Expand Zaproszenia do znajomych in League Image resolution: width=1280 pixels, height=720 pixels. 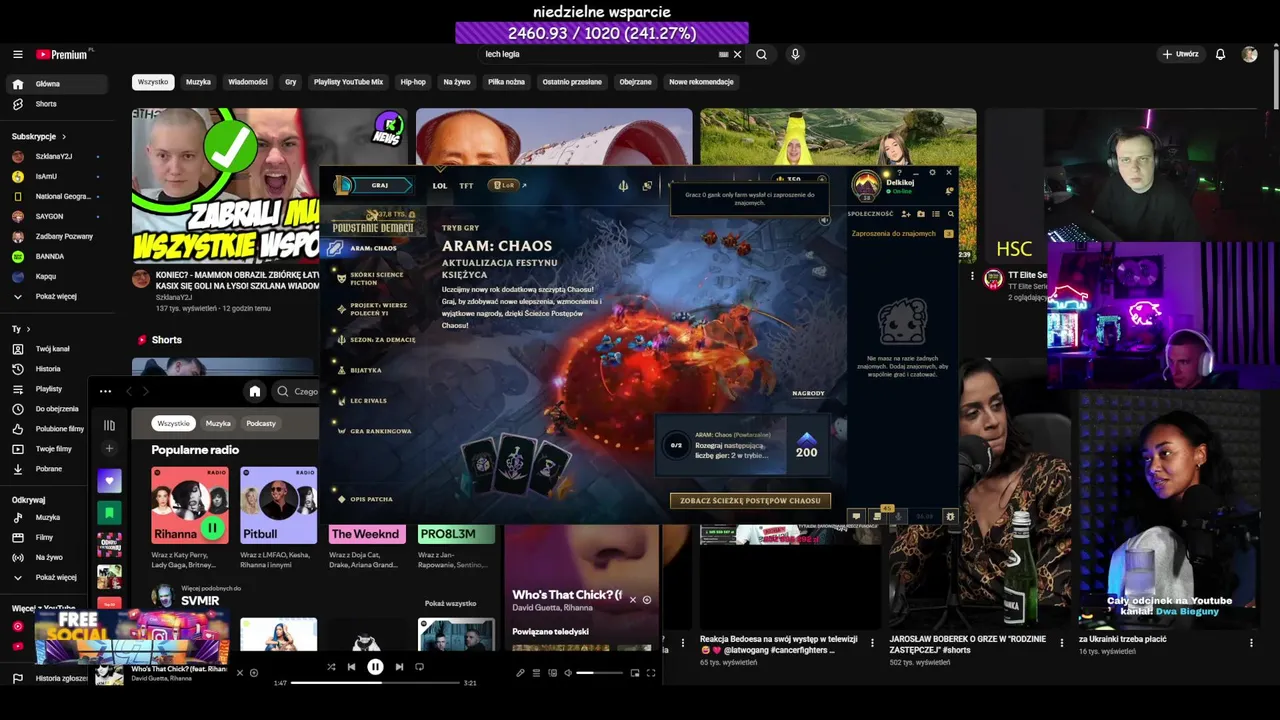901,233
